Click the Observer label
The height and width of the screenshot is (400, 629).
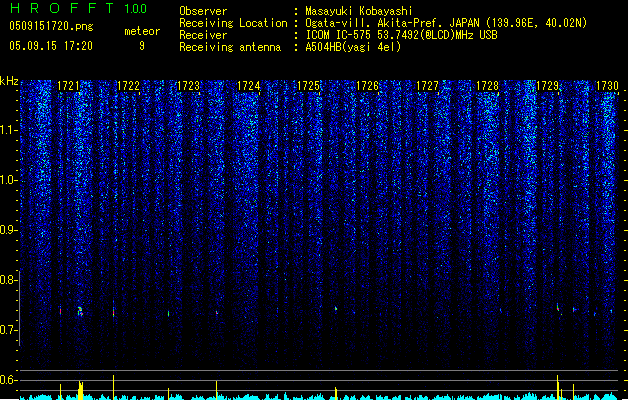[x=203, y=11]
